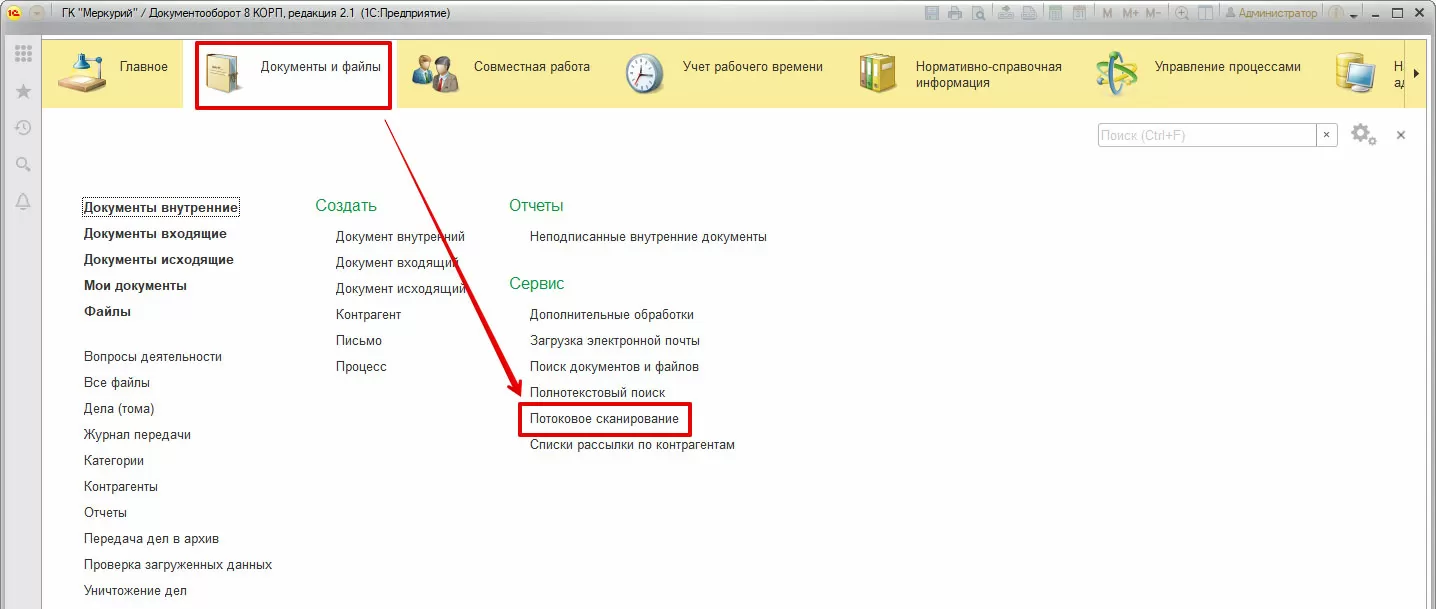Open Дополнительные обработки under Сервис

pos(612,315)
